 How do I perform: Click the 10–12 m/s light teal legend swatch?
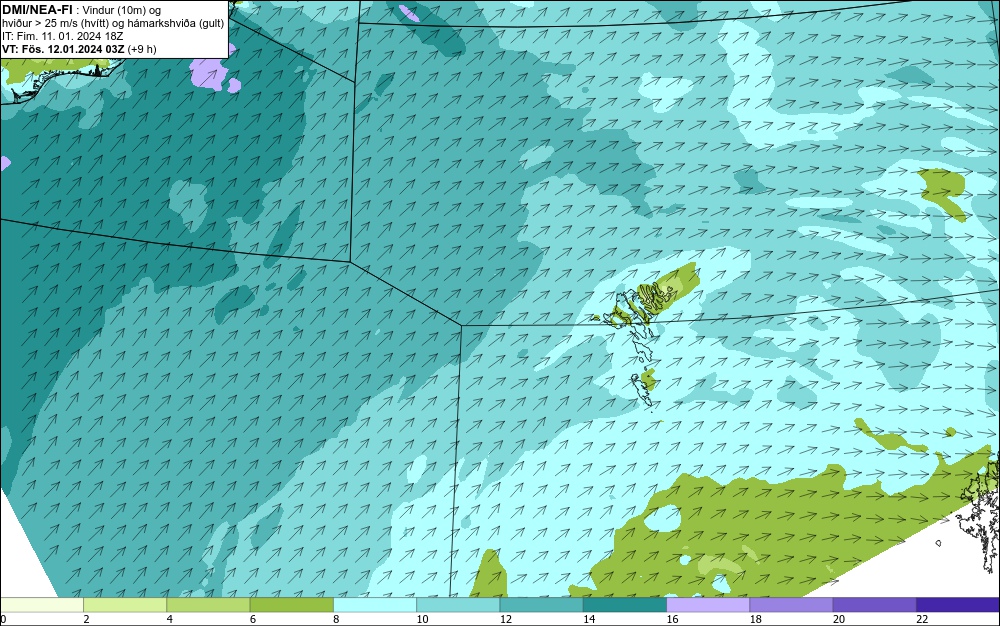[458, 605]
